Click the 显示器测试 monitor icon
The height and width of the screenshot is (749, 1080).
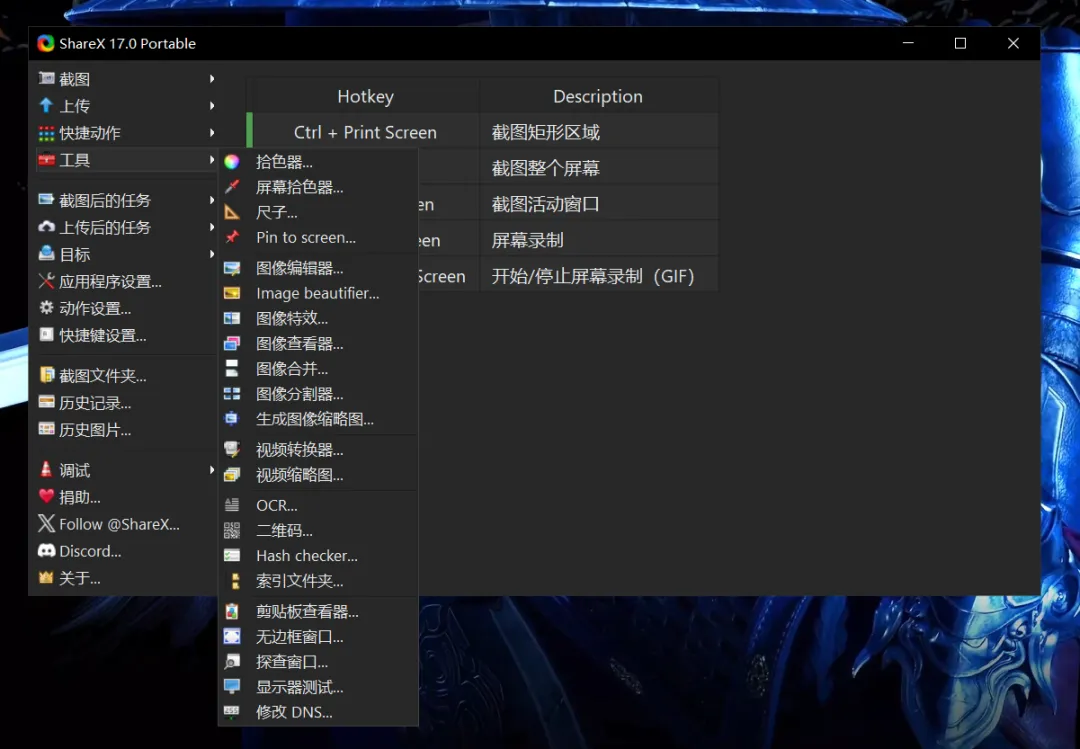[x=232, y=687]
